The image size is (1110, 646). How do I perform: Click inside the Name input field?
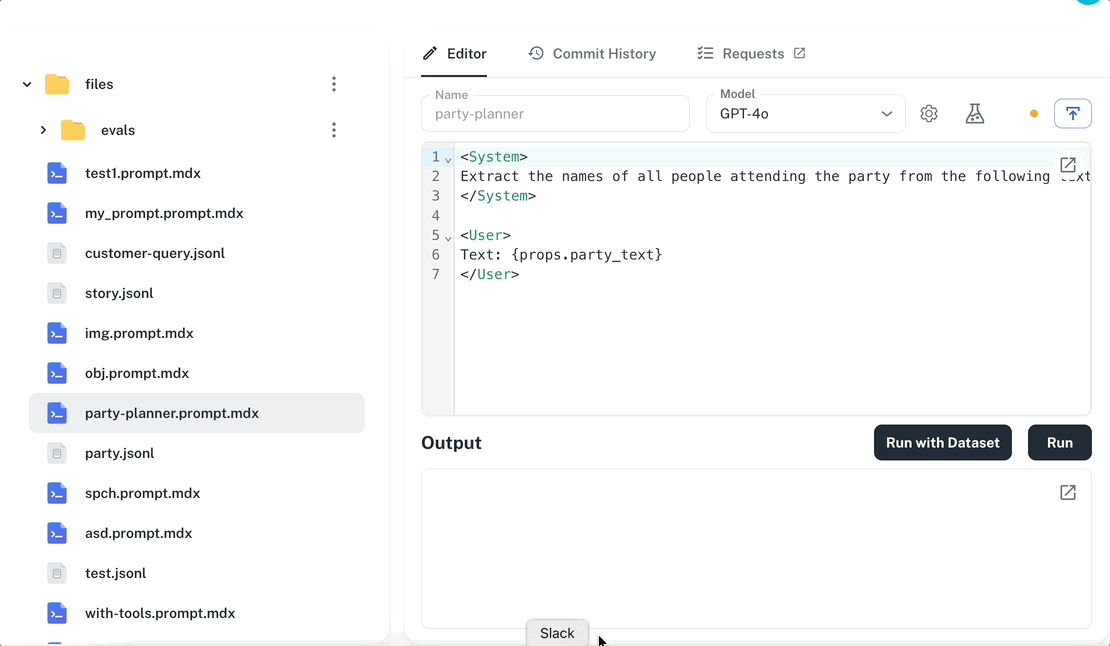555,113
